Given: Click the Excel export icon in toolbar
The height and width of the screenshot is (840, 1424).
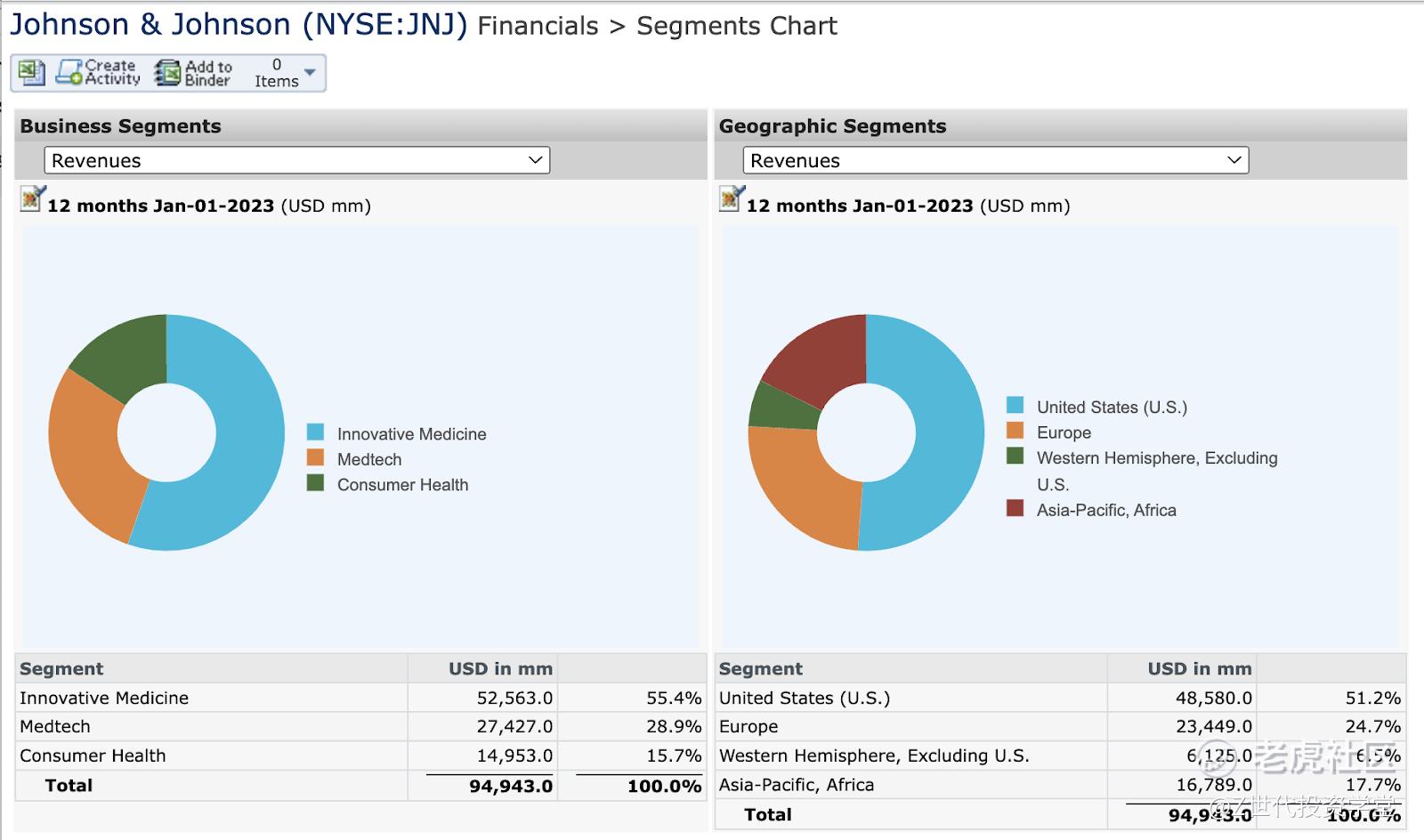Looking at the screenshot, I should [32, 73].
